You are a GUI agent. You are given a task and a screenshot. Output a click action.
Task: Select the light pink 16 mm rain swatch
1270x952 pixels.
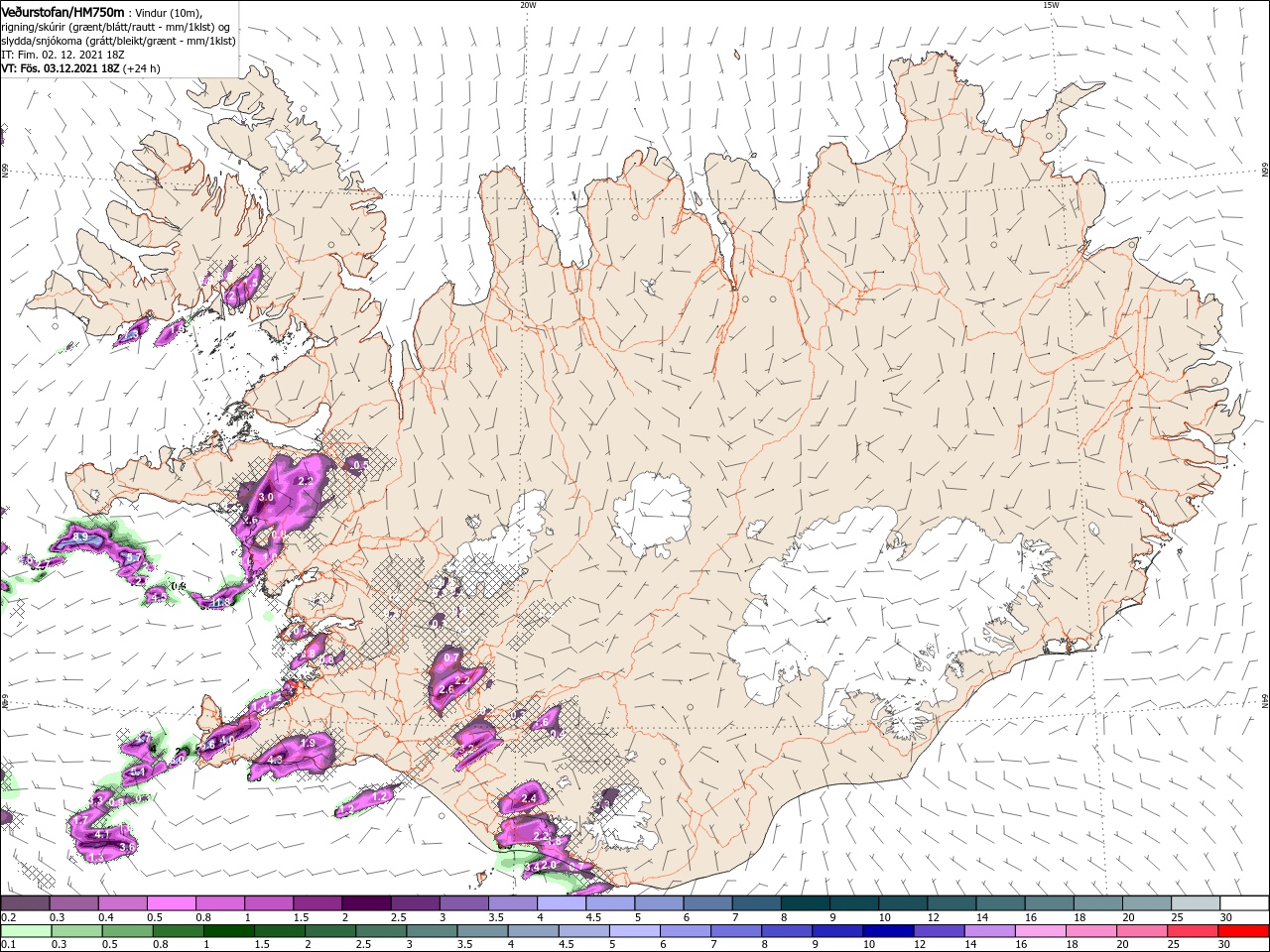coord(1039,931)
